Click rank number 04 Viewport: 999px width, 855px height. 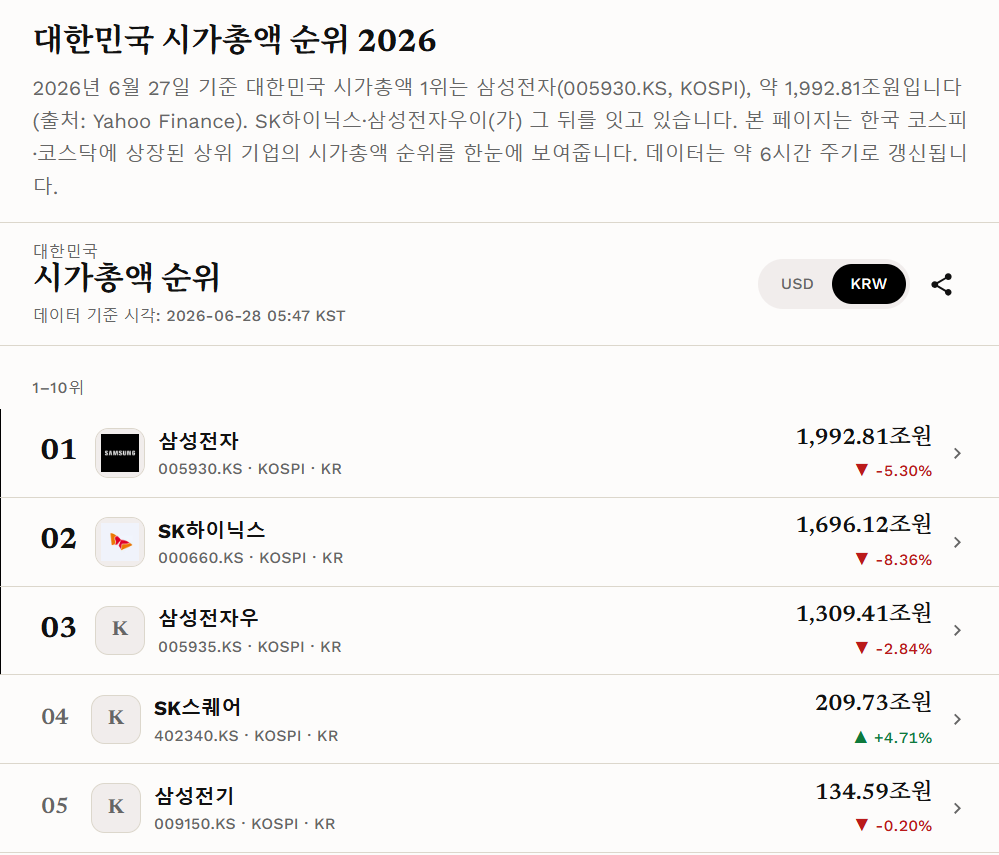(55, 717)
